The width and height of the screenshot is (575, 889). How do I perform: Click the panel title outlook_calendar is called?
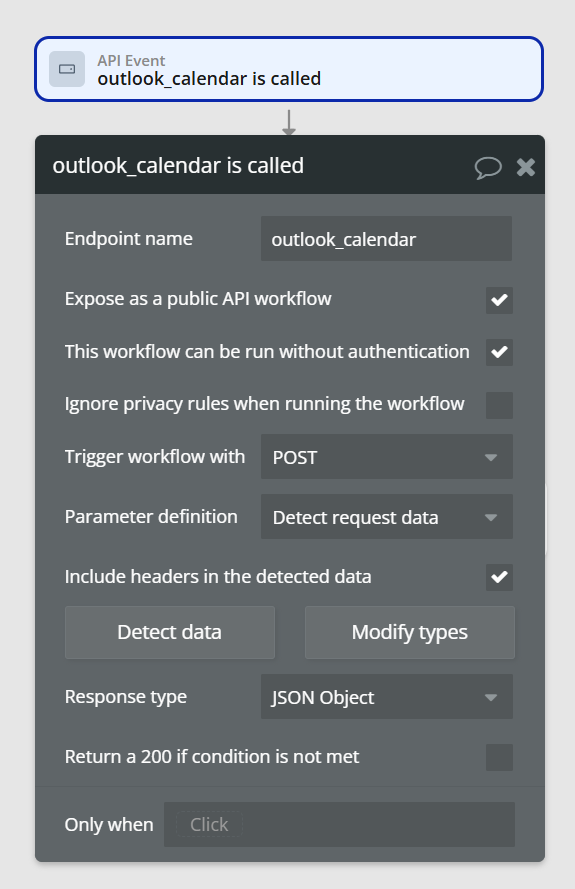click(178, 166)
